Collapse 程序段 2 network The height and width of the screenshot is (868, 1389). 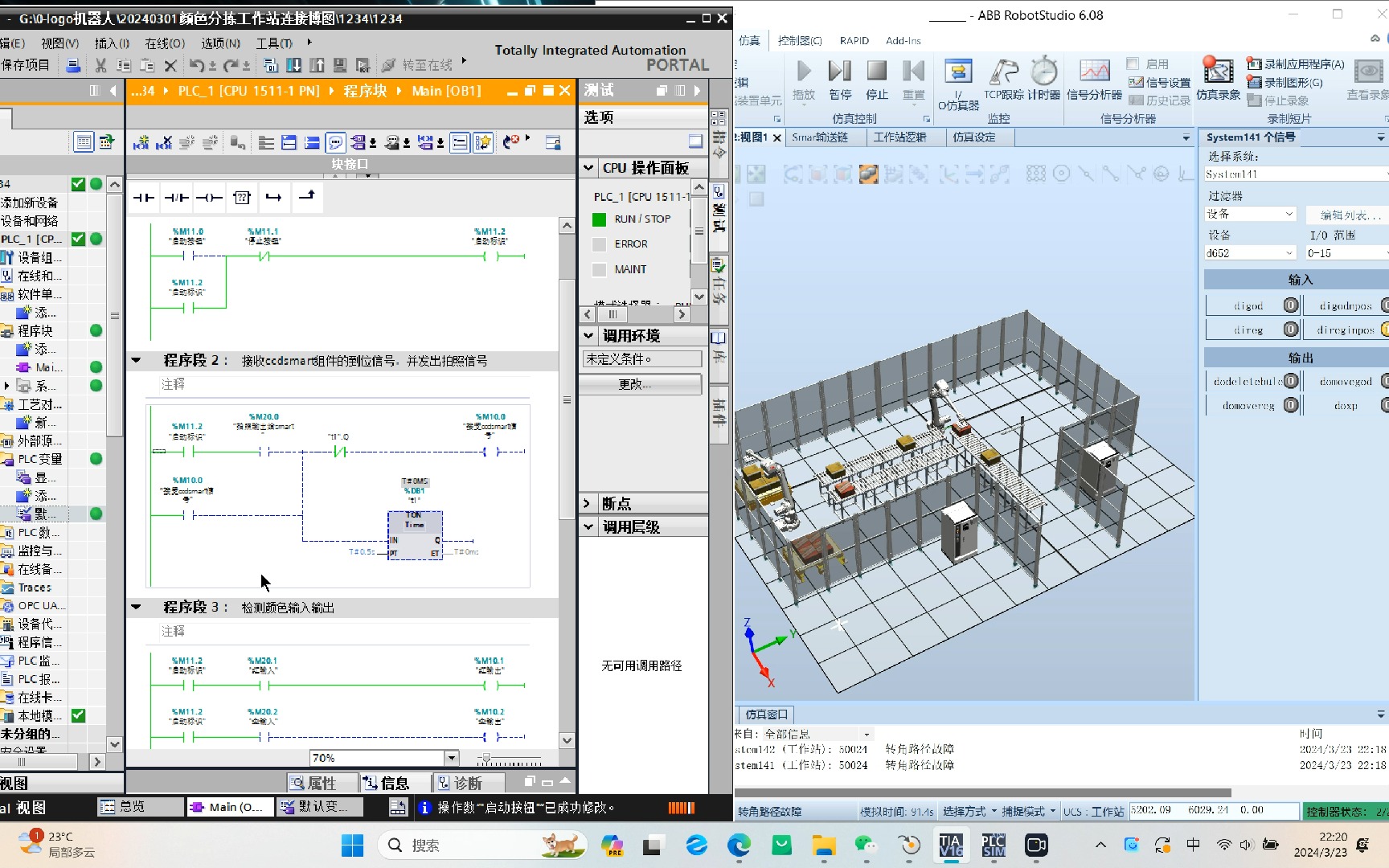tap(136, 360)
